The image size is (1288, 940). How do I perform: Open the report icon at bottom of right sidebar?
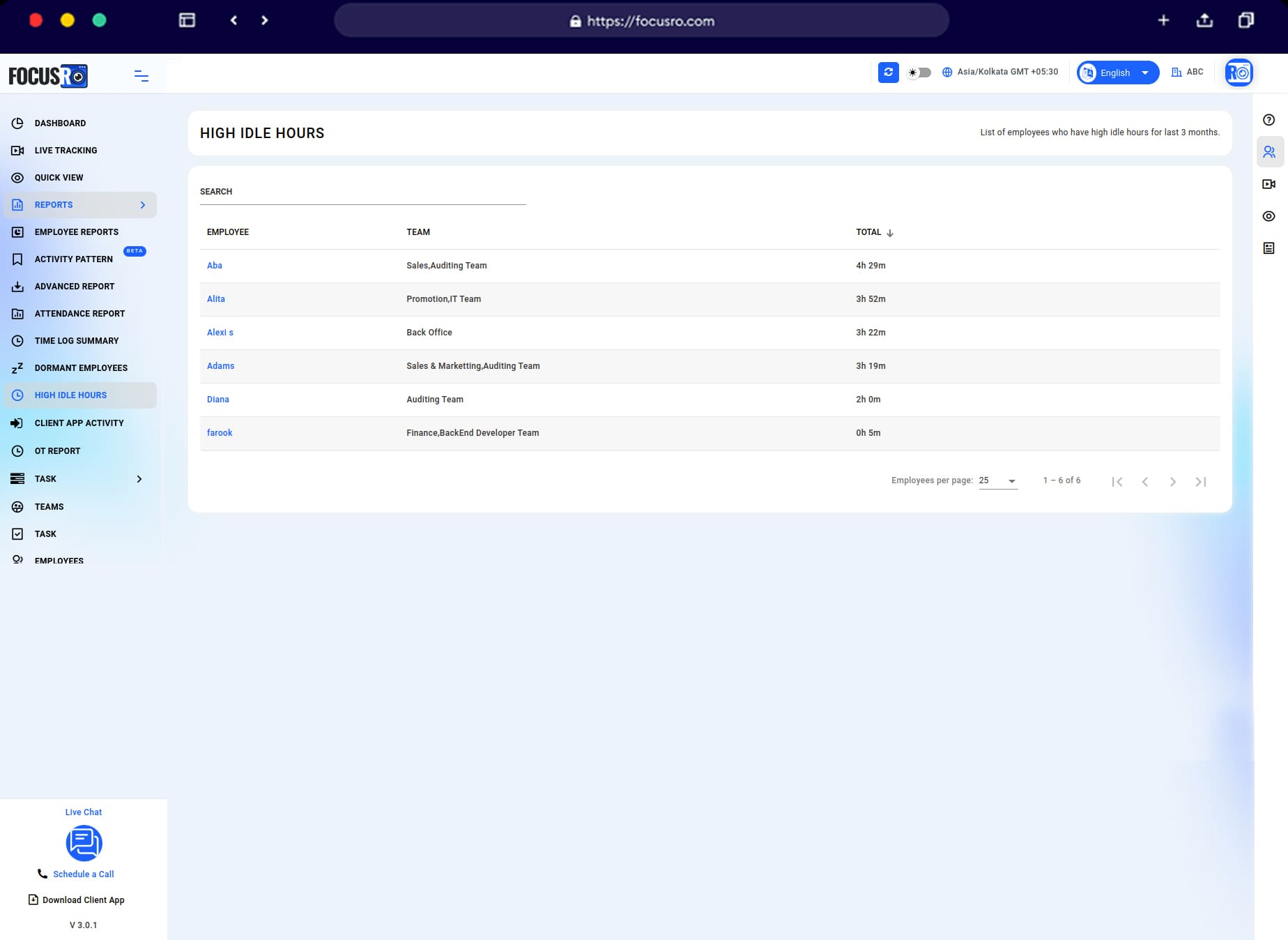[x=1269, y=248]
